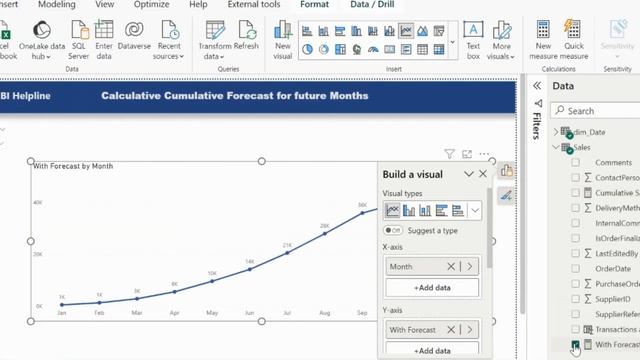Click the filter icon above the chart
This screenshot has height=360, width=640.
pos(449,154)
